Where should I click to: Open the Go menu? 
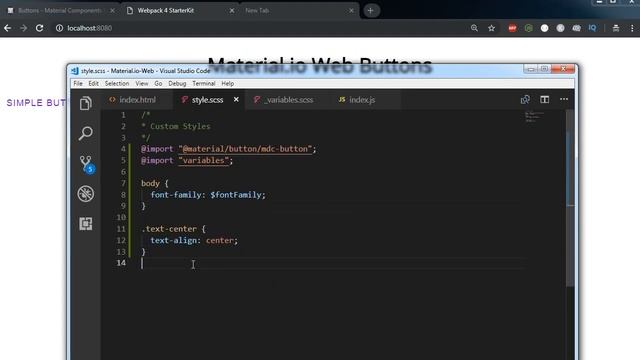(x=158, y=83)
